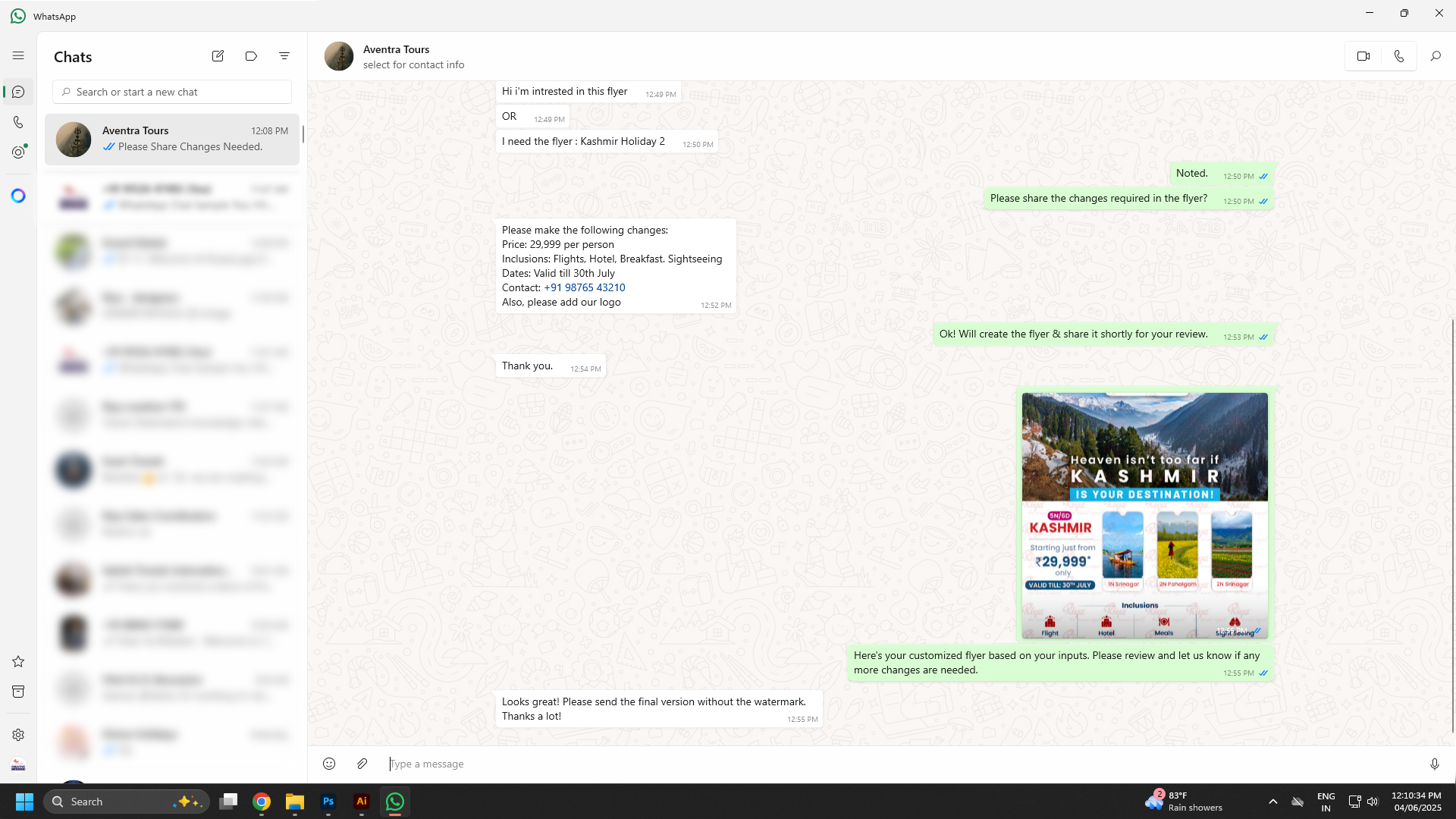Open the attachment paperclip menu
Viewport: 1456px width, 819px height.
362,764
